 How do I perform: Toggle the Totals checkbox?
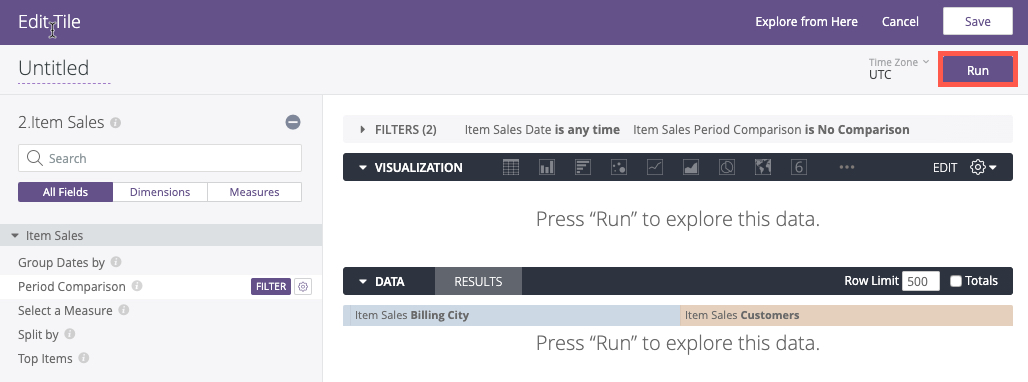click(x=956, y=281)
